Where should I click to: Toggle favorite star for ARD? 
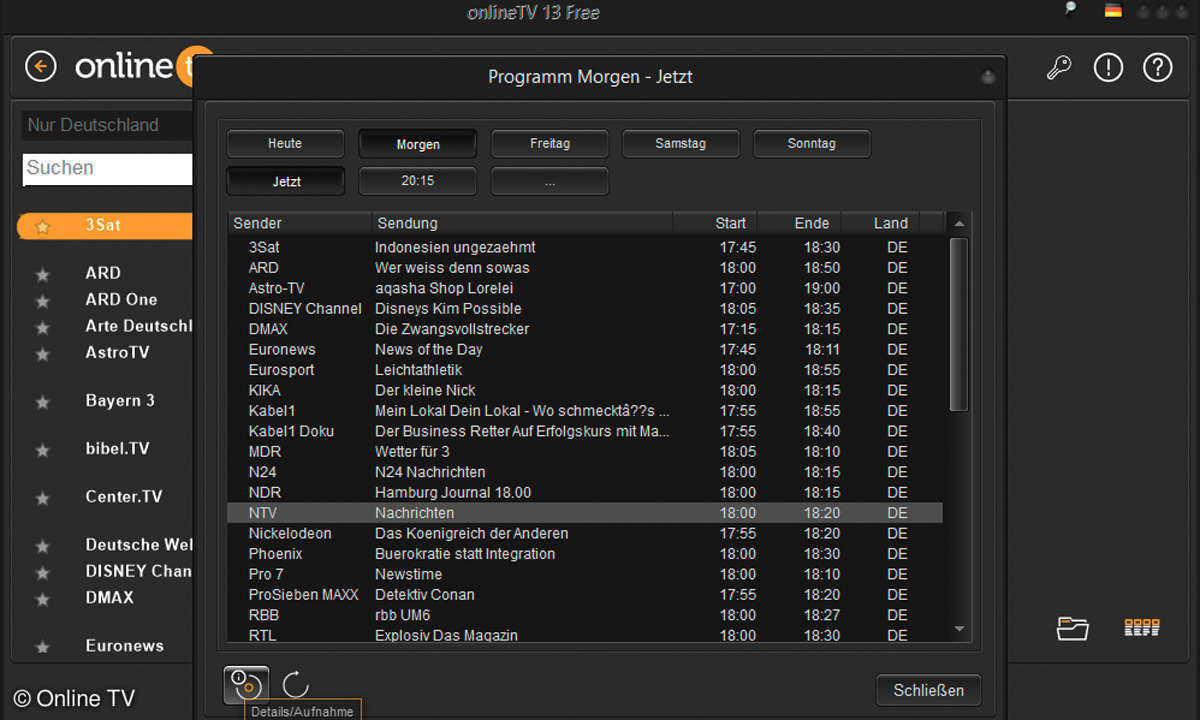[42, 274]
